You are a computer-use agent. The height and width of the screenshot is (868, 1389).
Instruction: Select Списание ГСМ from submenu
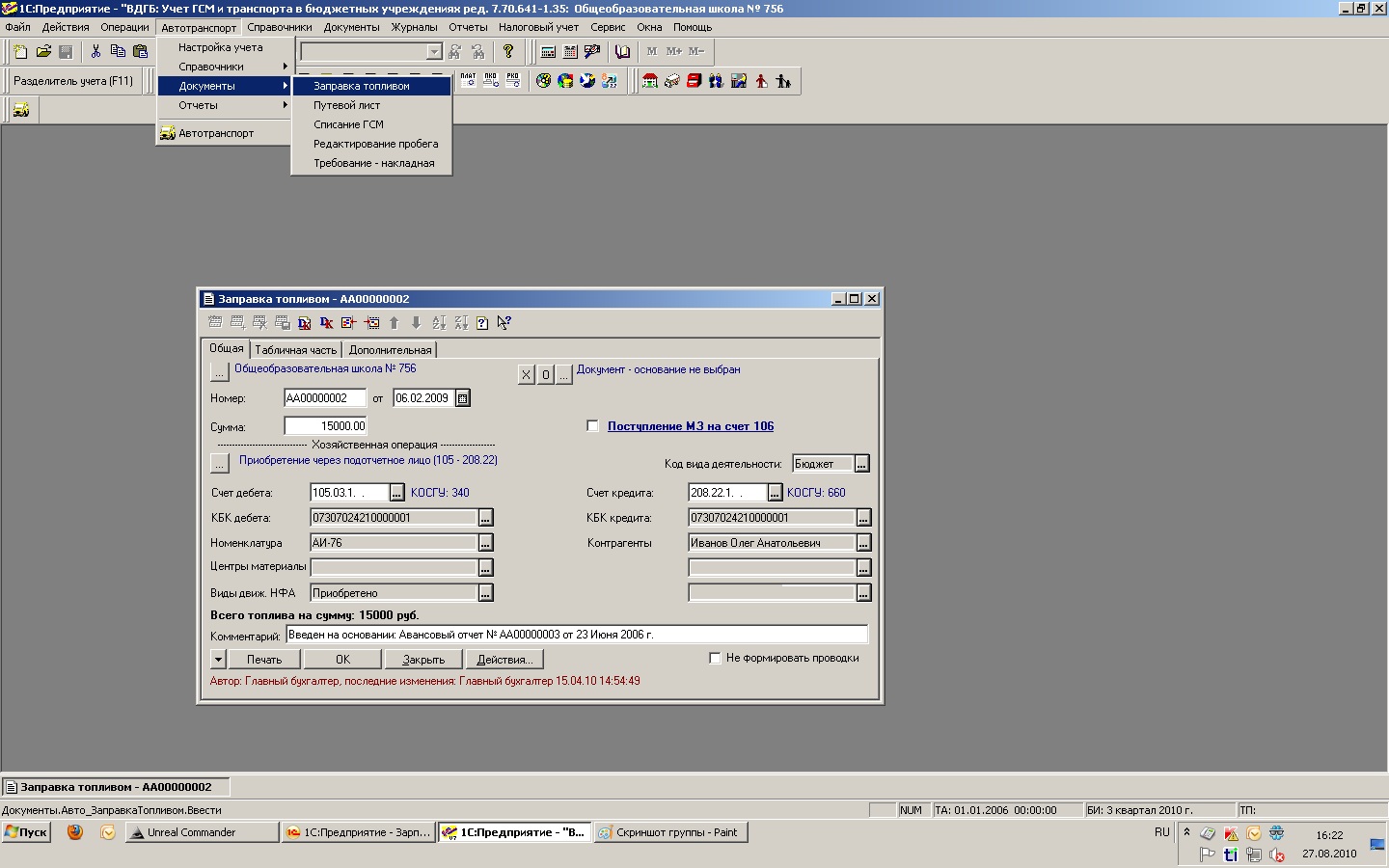(371, 124)
